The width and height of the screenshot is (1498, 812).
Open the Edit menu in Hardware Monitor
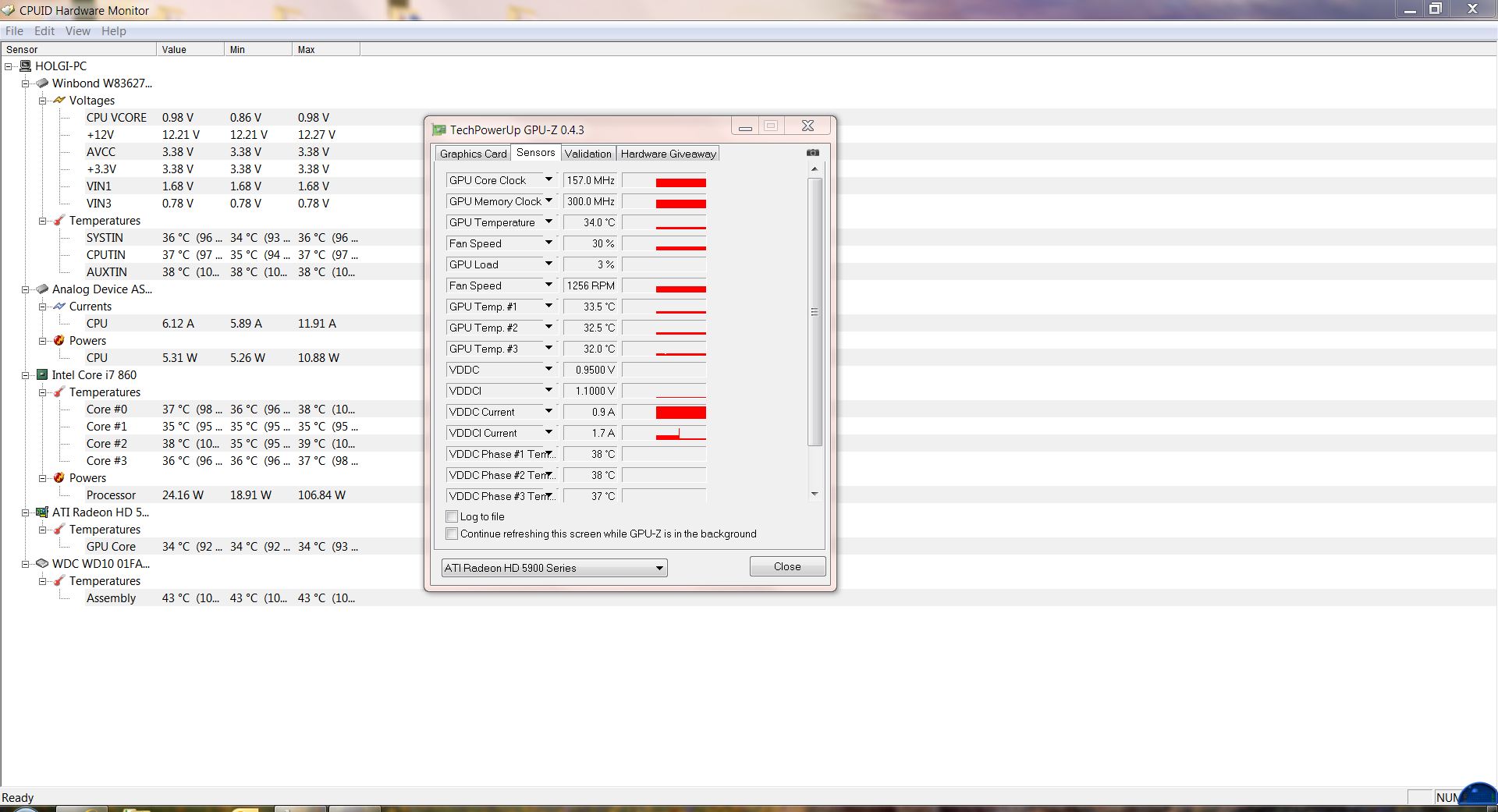44,31
